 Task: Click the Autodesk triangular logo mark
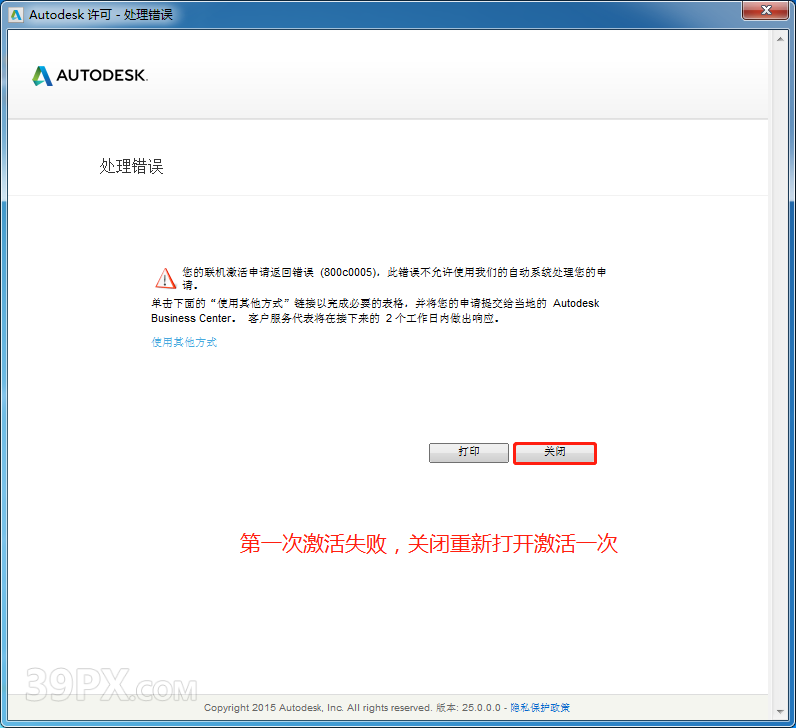[x=42, y=76]
